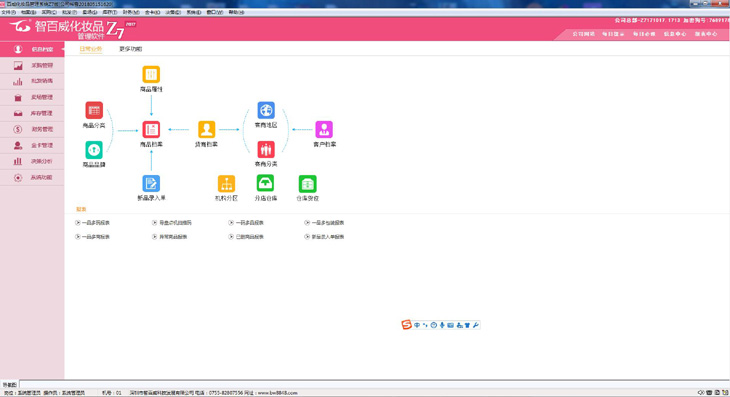
Task: Open the blue 新品录入单 new product entry icon
Action: tap(151, 183)
